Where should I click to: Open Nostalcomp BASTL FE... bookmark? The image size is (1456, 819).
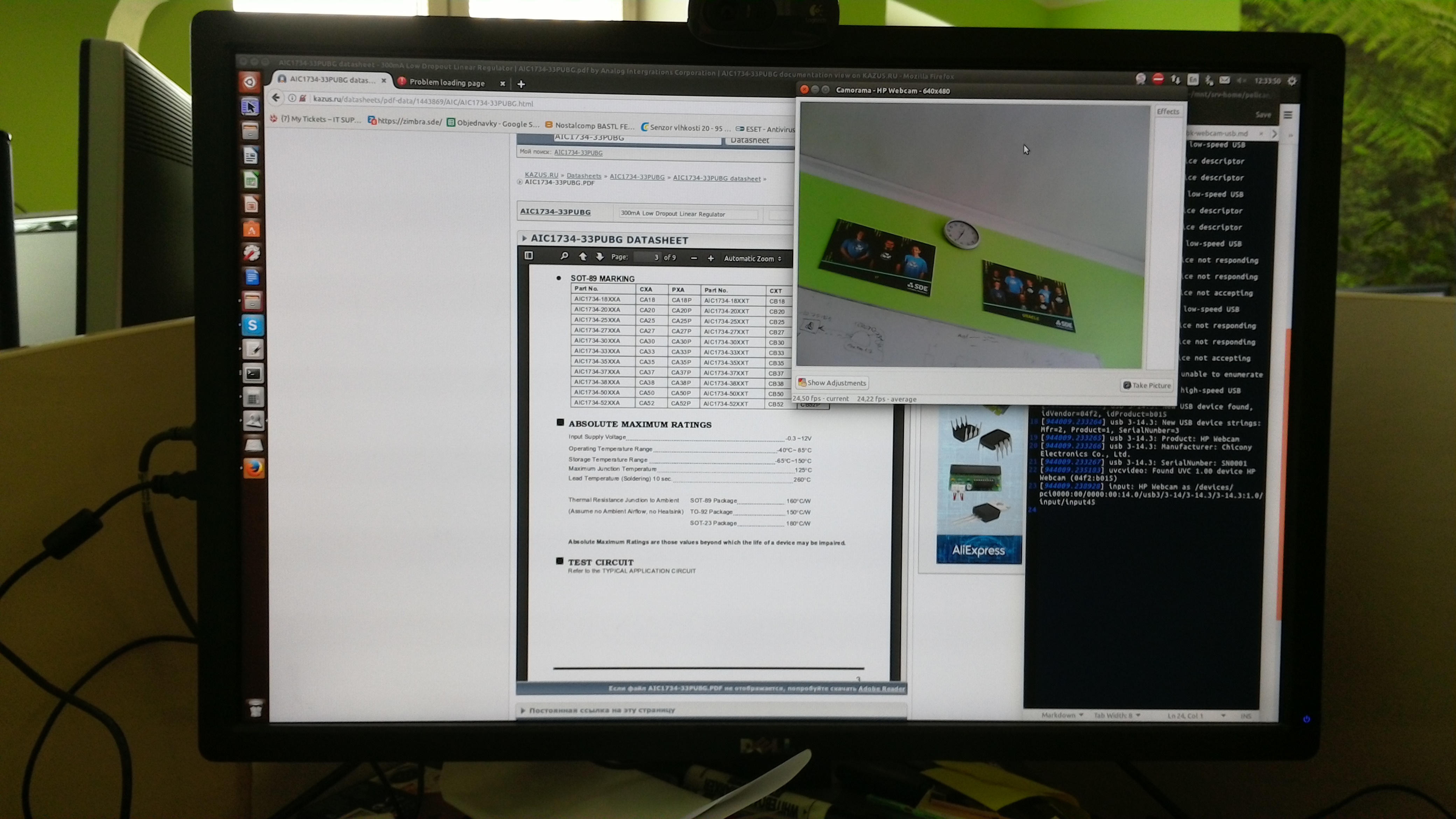pos(589,126)
